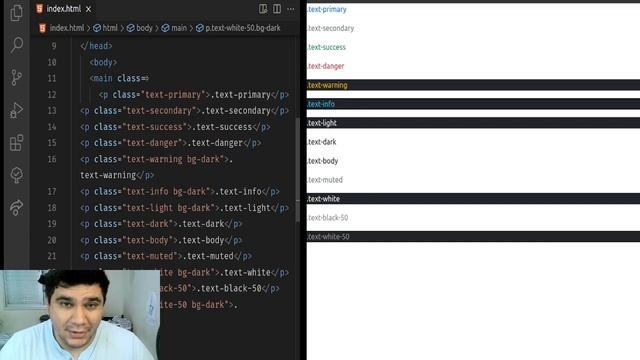
Task: Click .text-body in the browser preview
Action: pos(322,161)
